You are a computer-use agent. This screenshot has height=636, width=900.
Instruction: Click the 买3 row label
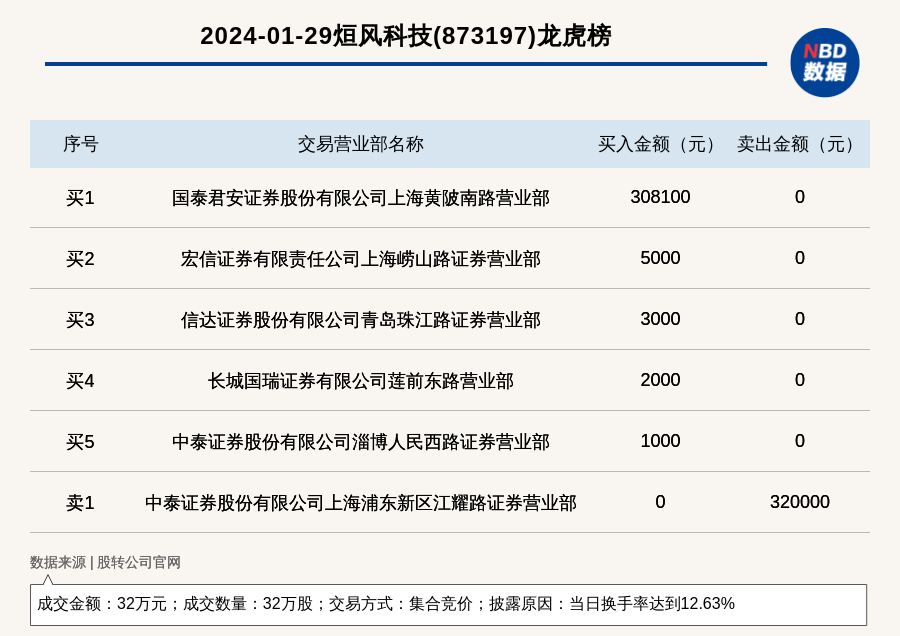(80, 320)
